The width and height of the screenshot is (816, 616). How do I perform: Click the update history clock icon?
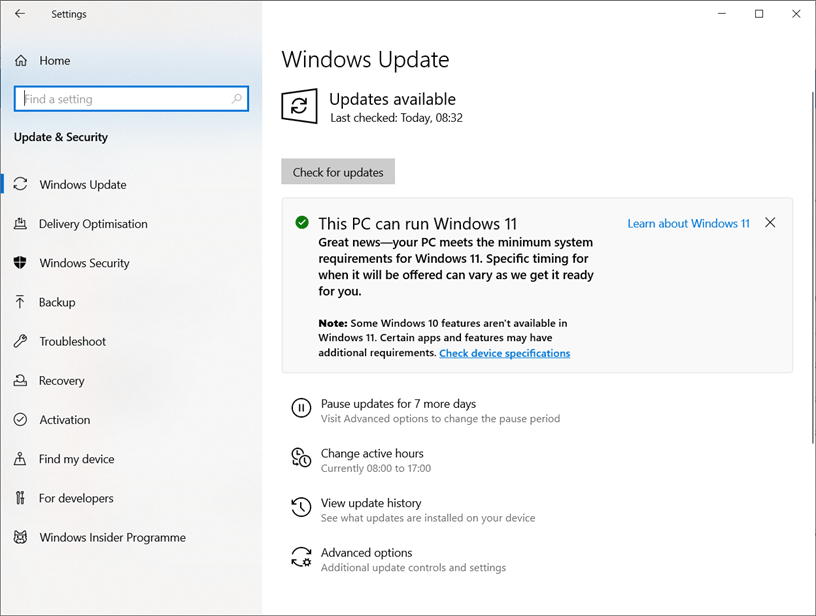click(301, 507)
